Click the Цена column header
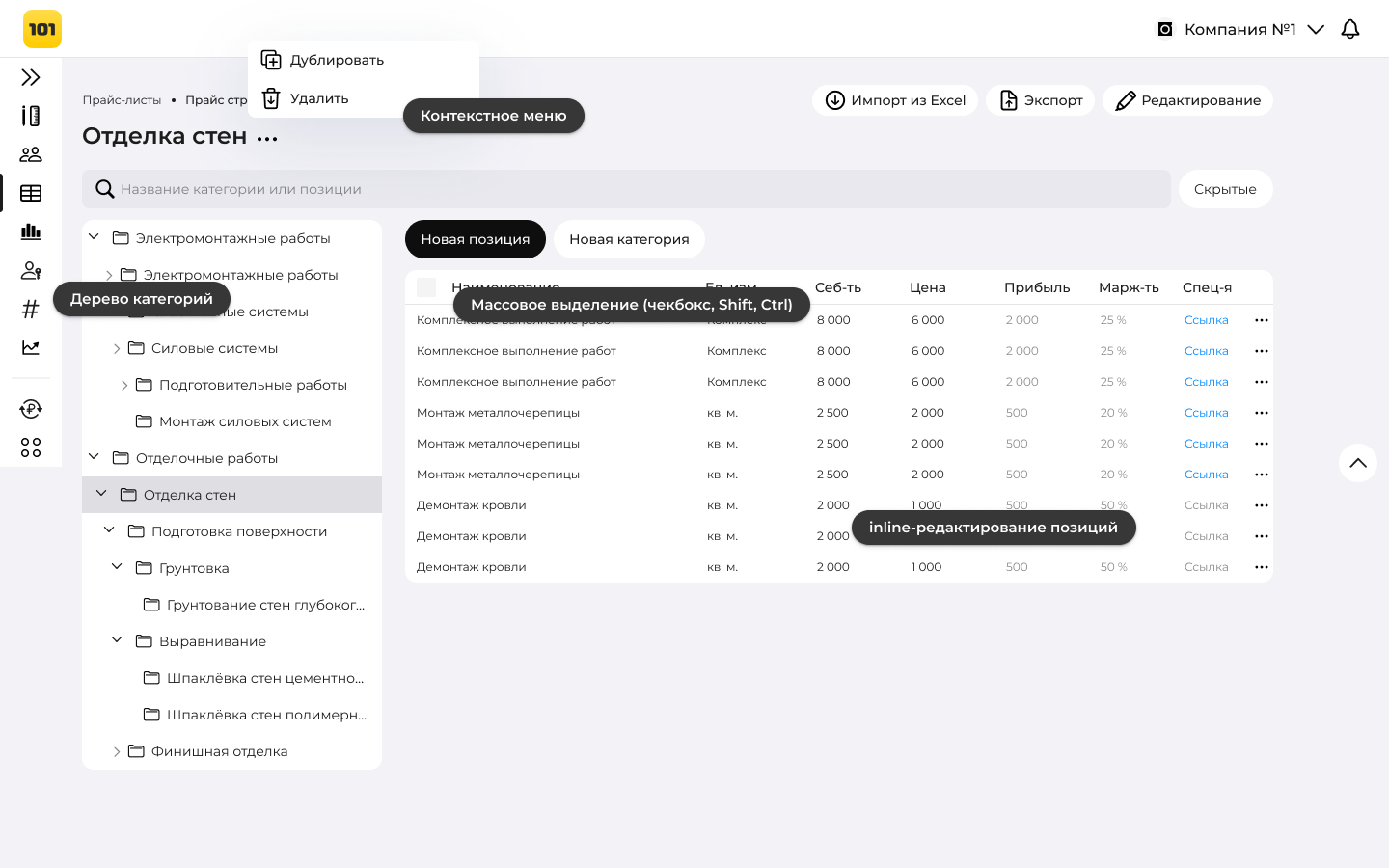The width and height of the screenshot is (1389, 868). [x=928, y=287]
